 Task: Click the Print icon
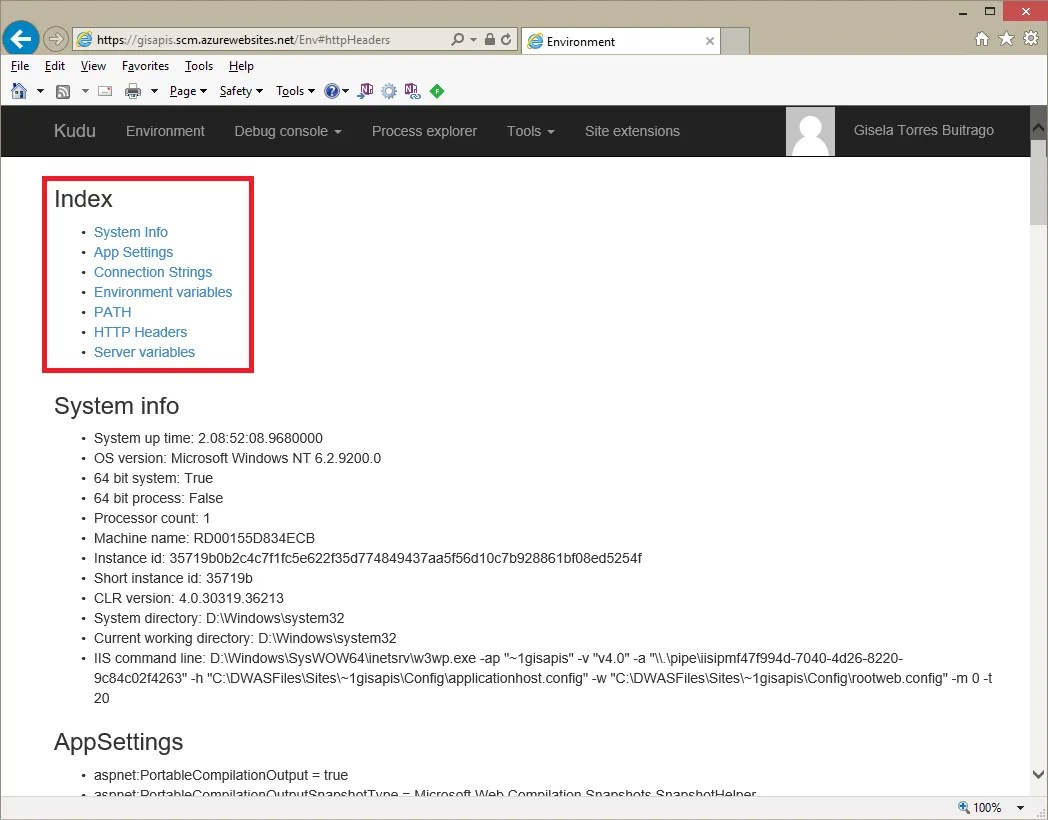click(133, 91)
